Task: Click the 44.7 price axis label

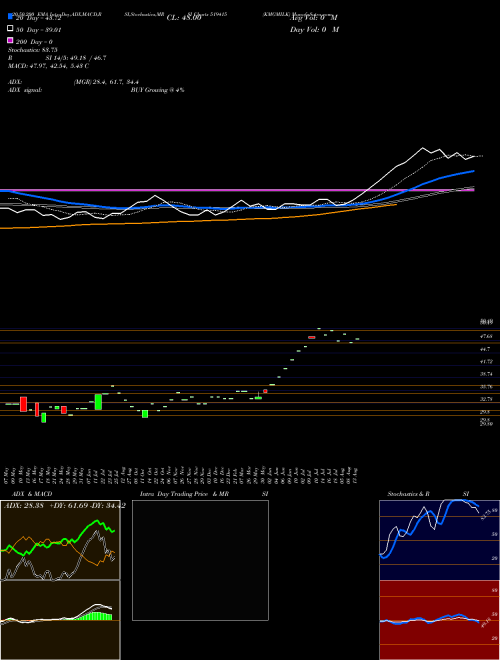Action: pos(485,349)
